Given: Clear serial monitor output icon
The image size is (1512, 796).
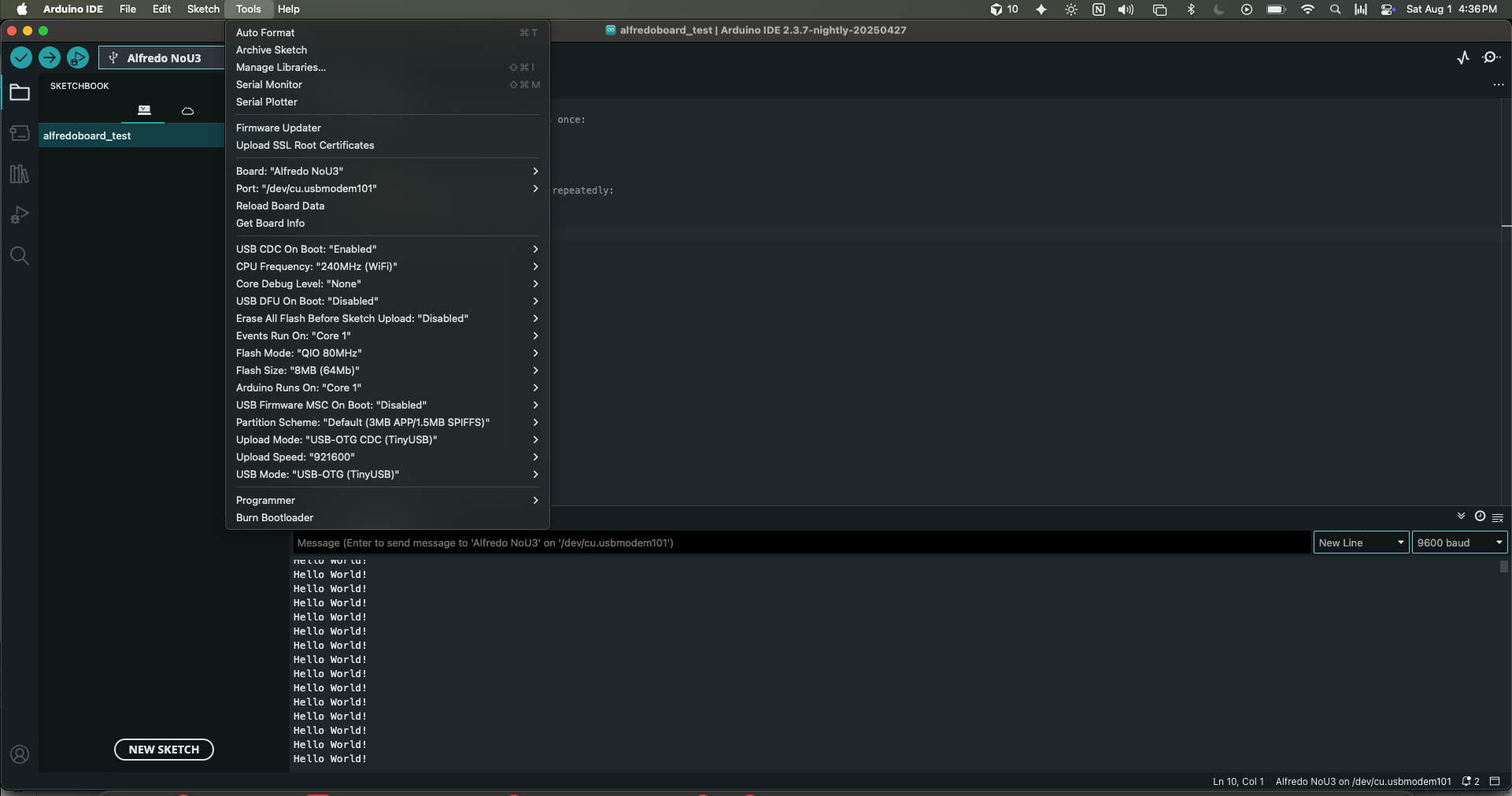Looking at the screenshot, I should tap(1498, 517).
